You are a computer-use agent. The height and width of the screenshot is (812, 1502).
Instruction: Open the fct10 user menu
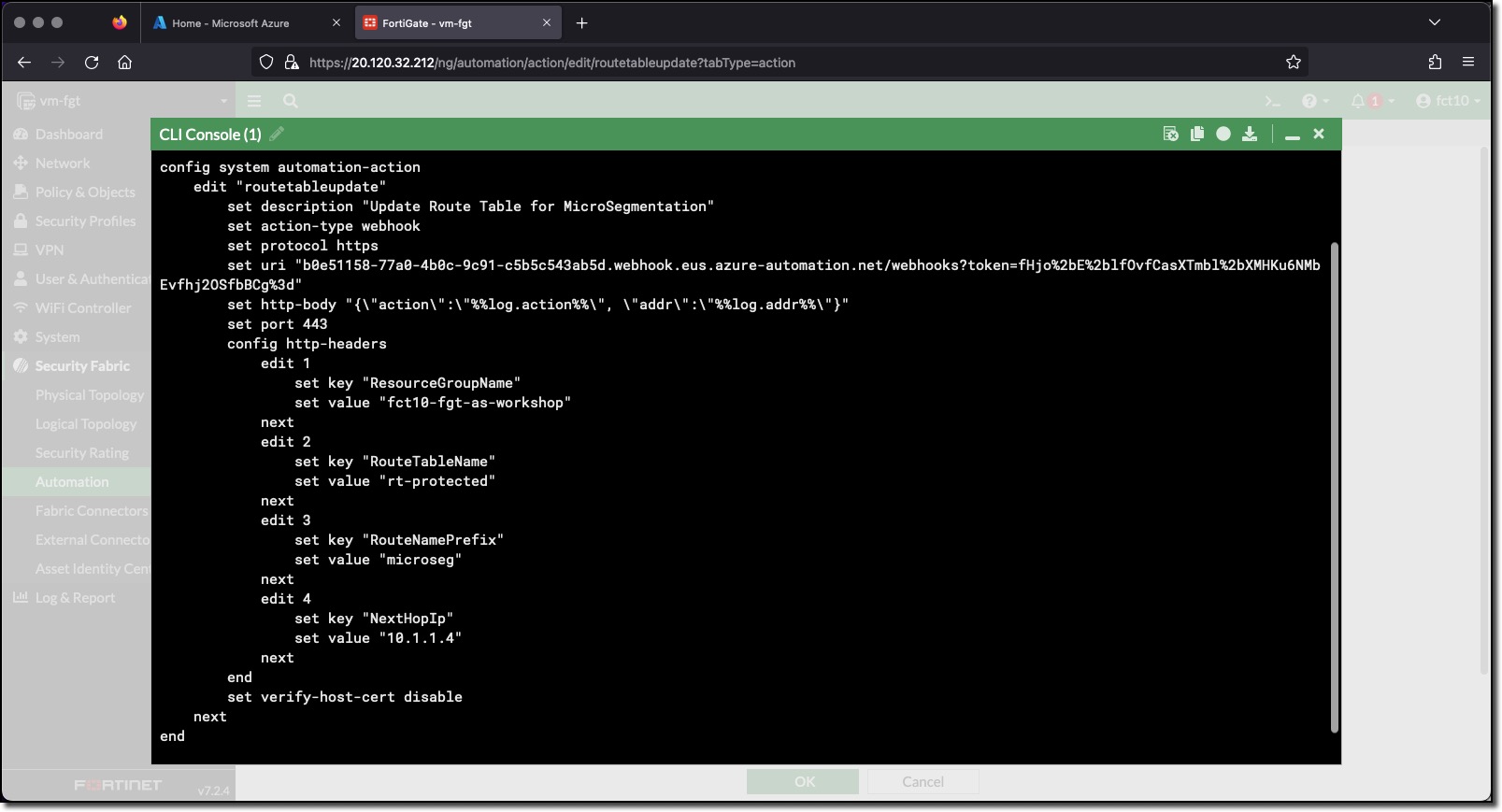(x=1448, y=101)
